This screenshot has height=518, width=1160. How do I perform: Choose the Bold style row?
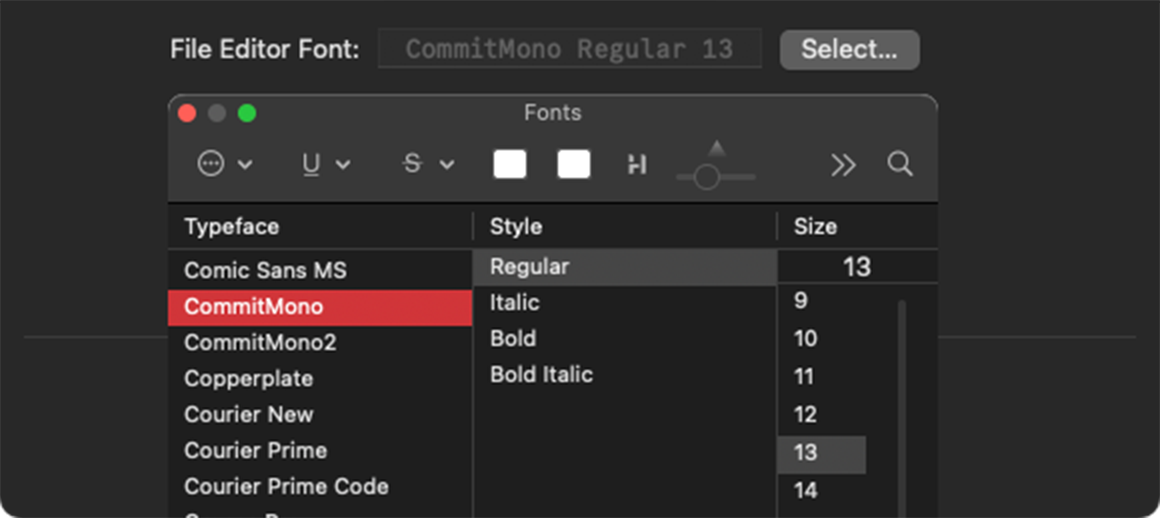(625, 338)
